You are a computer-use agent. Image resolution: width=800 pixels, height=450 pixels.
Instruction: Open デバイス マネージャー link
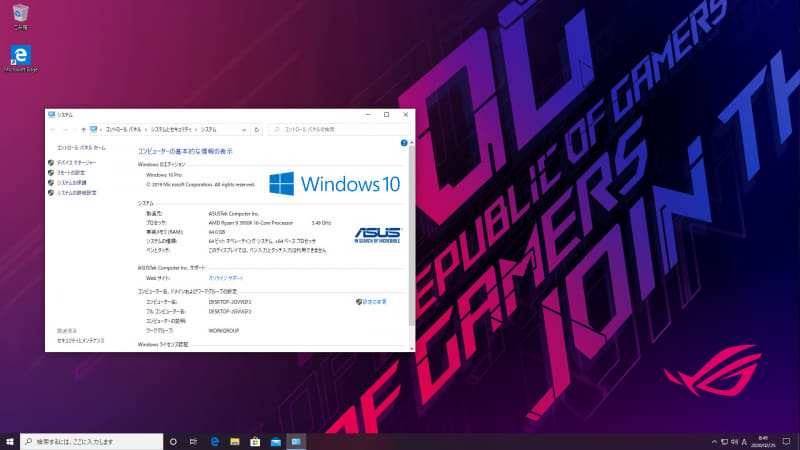pos(76,163)
